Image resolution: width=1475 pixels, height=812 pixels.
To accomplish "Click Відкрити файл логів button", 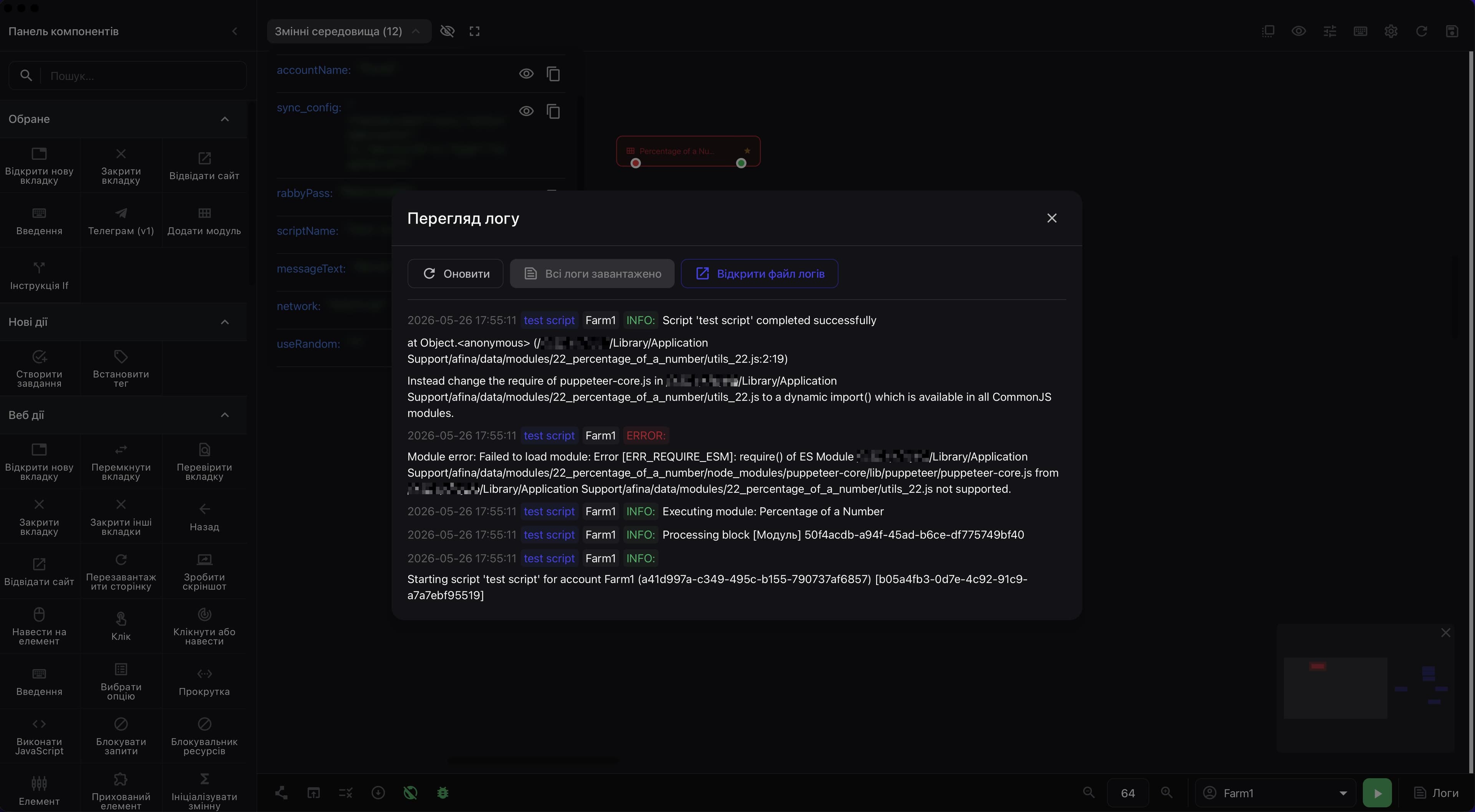I will click(x=759, y=274).
